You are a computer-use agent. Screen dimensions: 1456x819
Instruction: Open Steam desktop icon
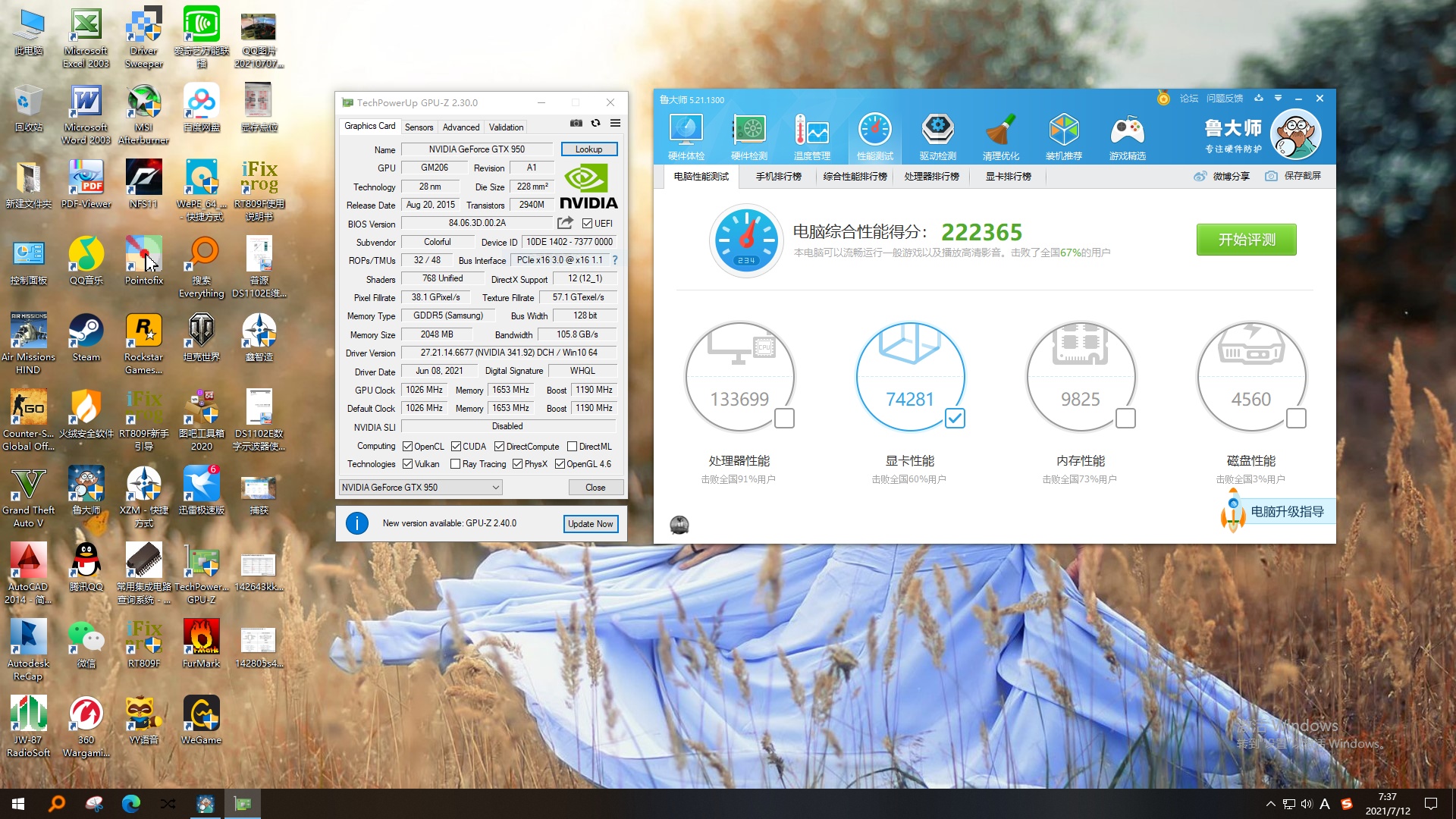click(86, 338)
